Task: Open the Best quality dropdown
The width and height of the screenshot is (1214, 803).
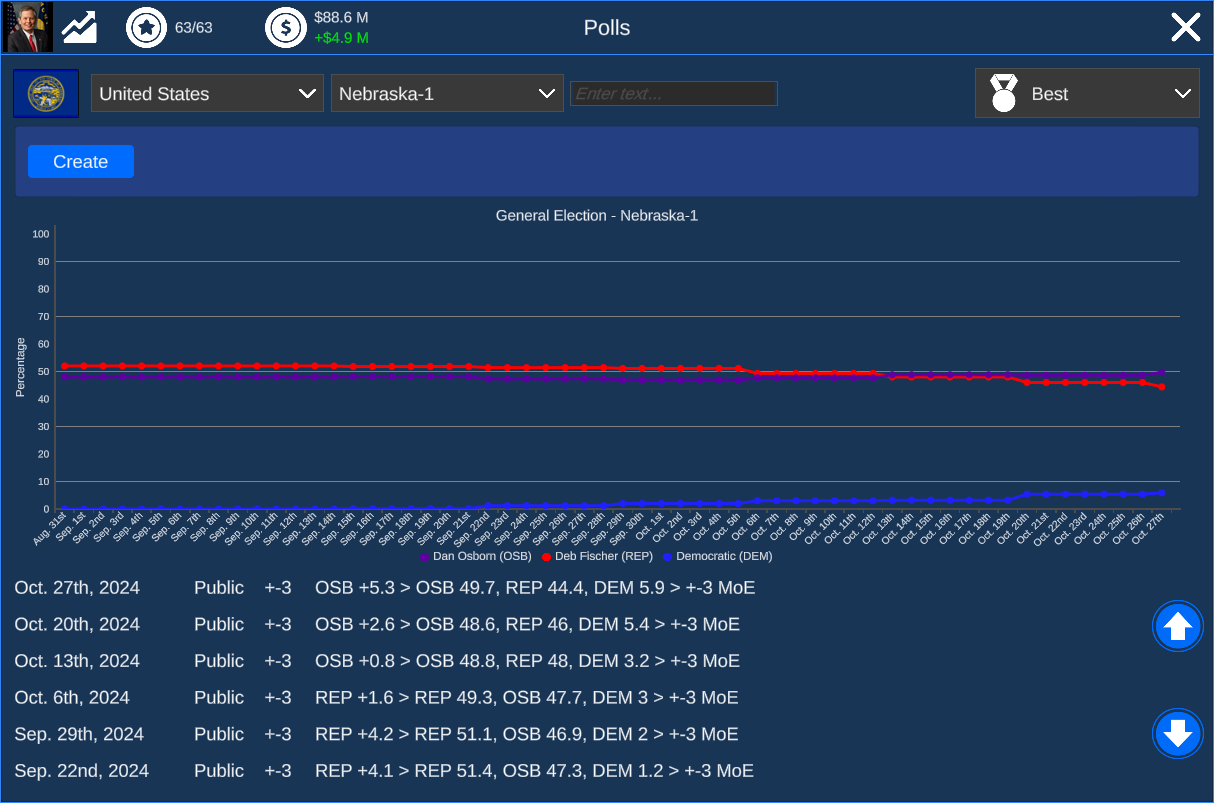Action: click(1087, 93)
